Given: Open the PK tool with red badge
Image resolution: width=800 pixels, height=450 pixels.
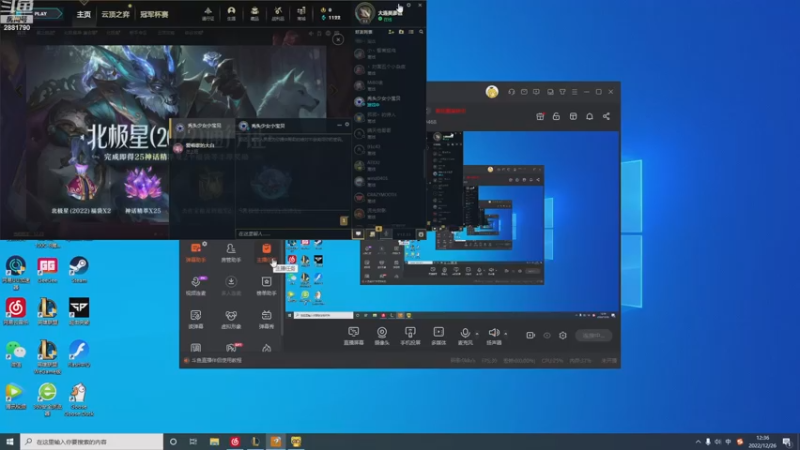Looking at the screenshot, I should 232,348.
